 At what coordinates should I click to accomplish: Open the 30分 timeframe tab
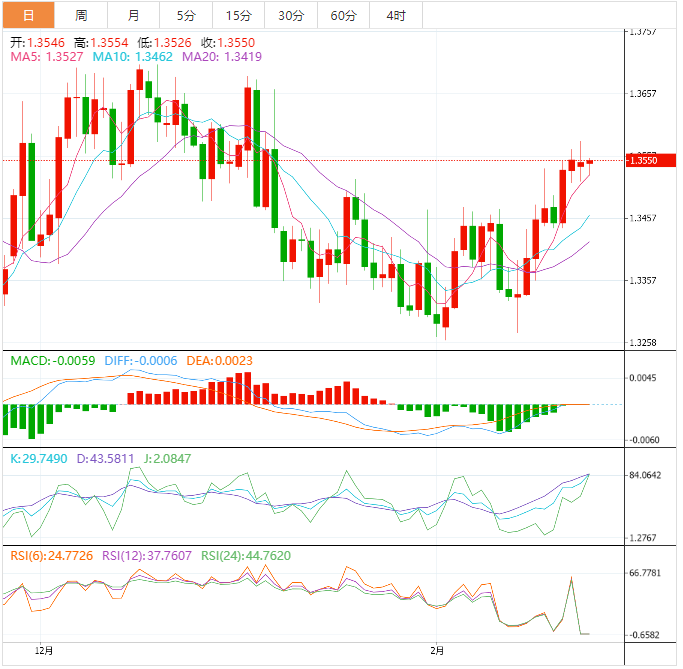click(x=291, y=15)
